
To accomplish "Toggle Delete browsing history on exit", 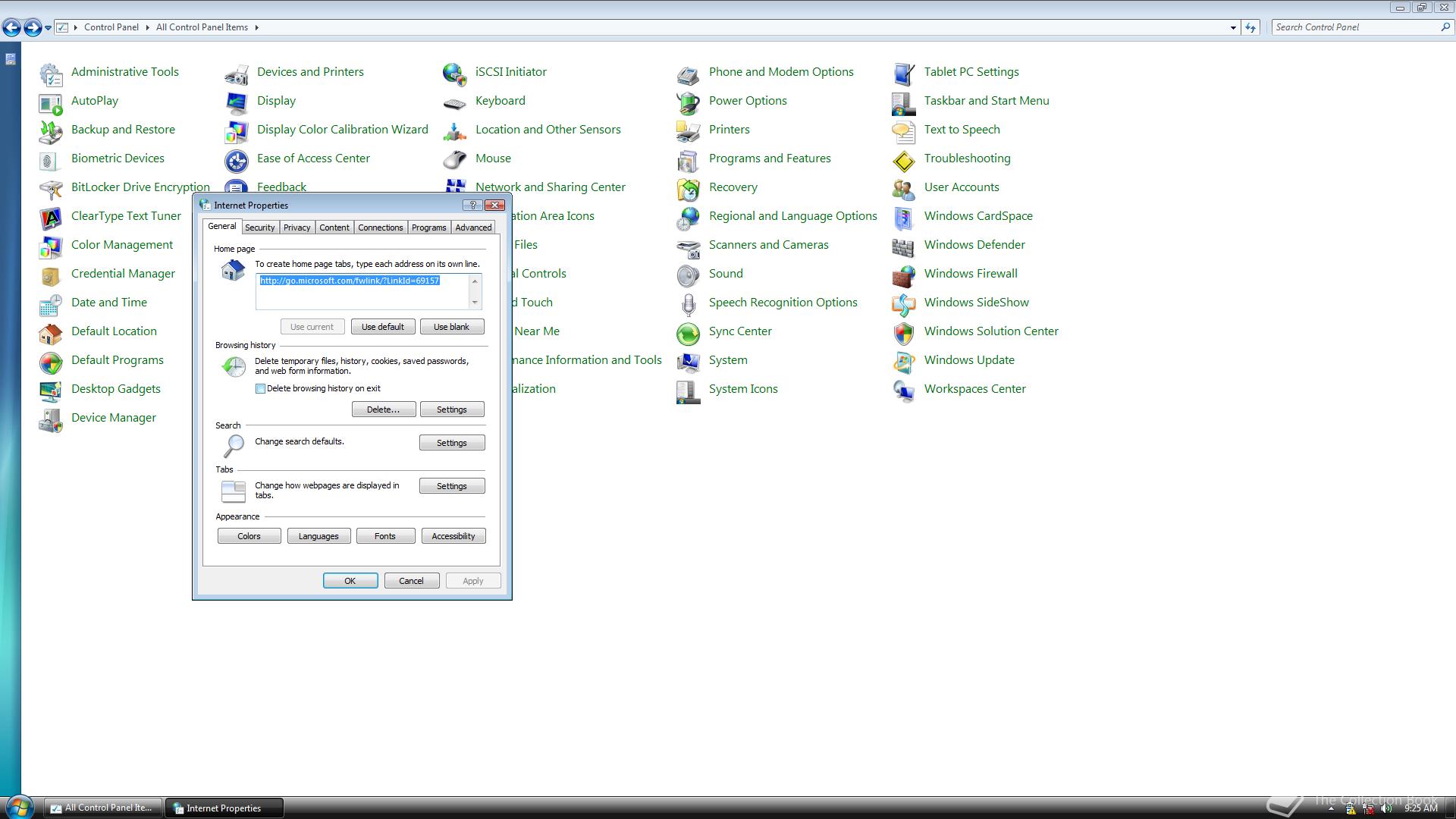I will coord(260,388).
